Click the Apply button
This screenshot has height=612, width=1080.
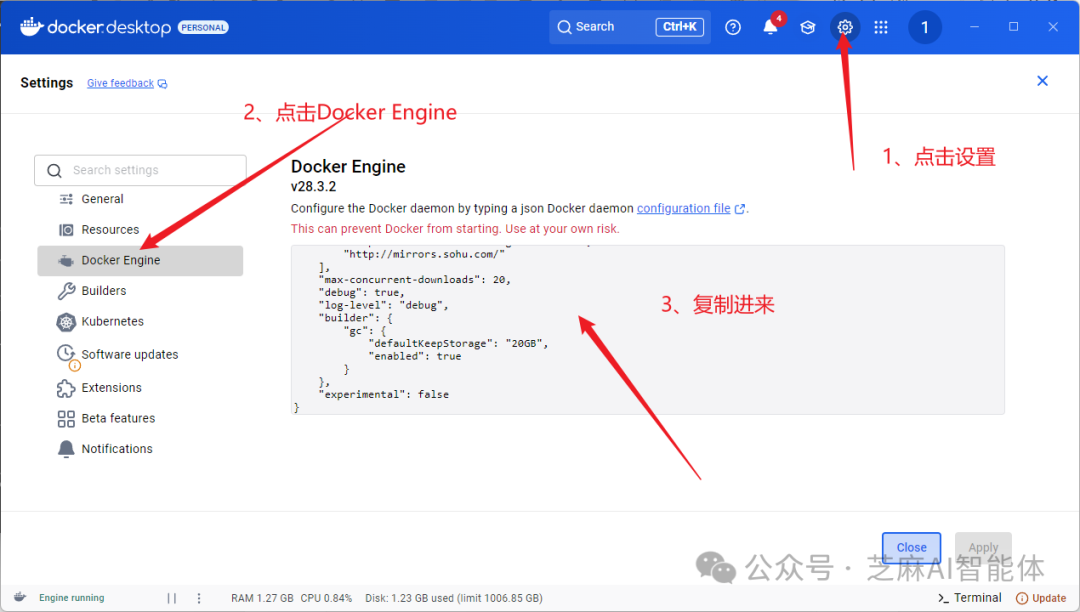point(983,547)
